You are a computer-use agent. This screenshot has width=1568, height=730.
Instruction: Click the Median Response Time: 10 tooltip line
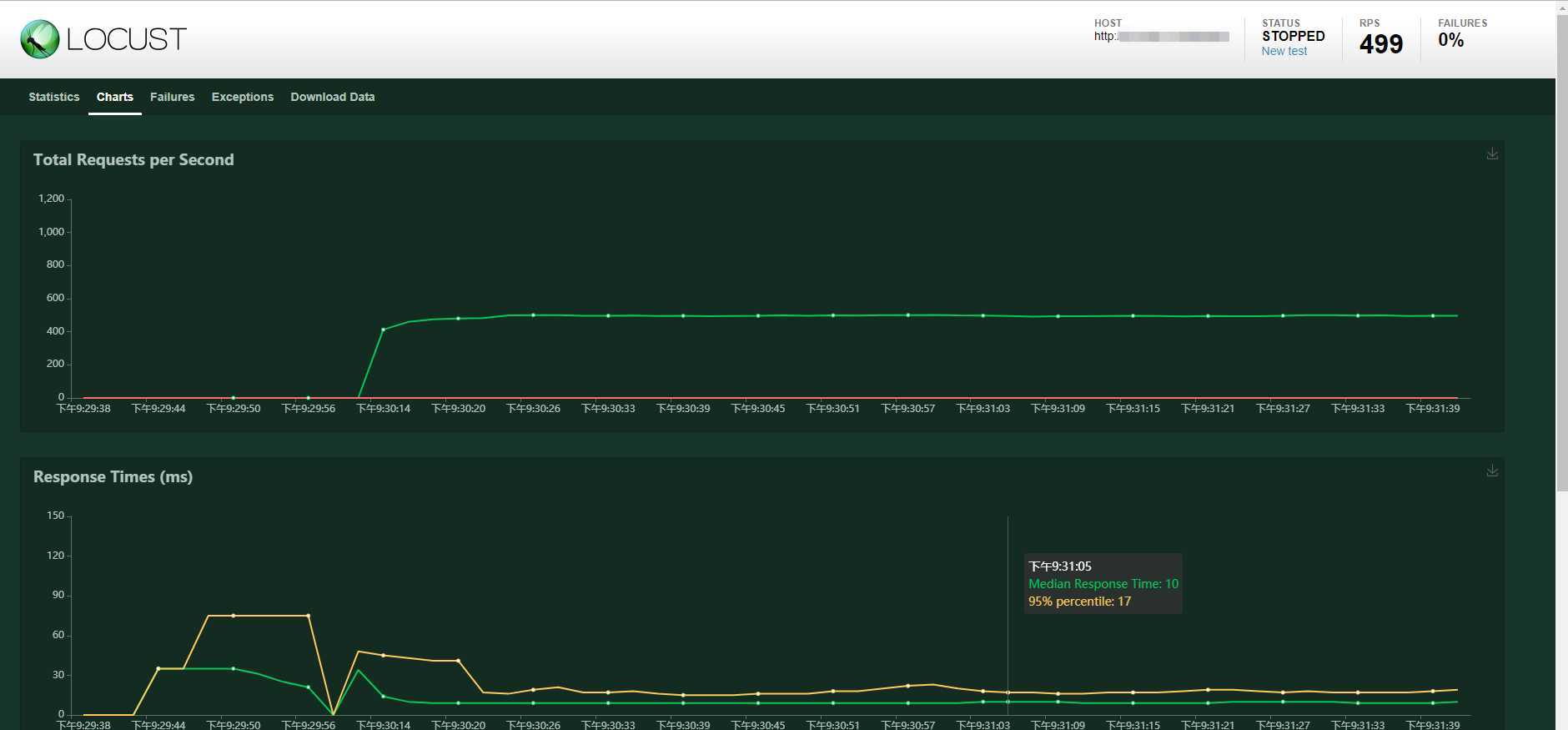click(1103, 584)
